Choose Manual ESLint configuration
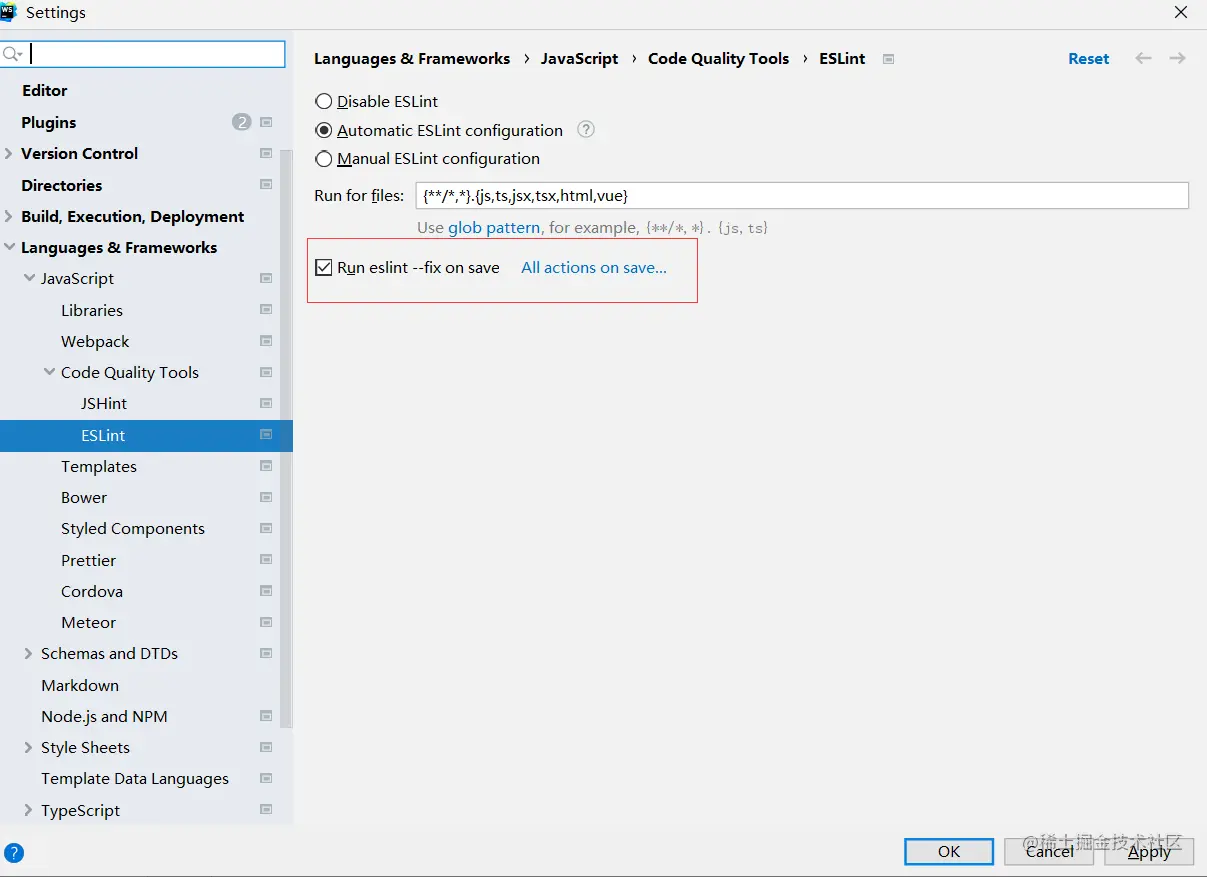Screen dimensions: 1207x877 [x=324, y=158]
